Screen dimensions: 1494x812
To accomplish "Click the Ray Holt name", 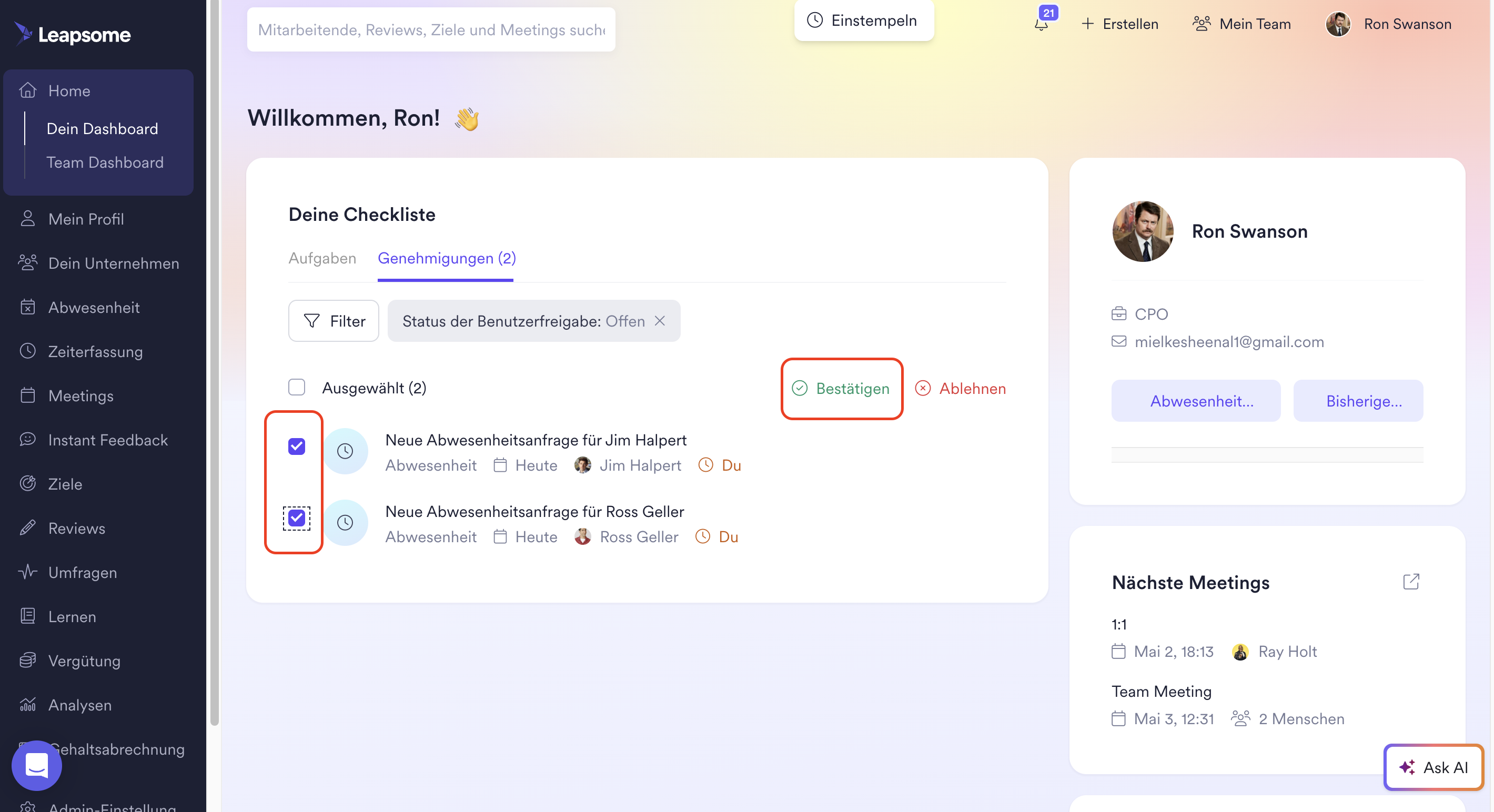I will coord(1288,652).
